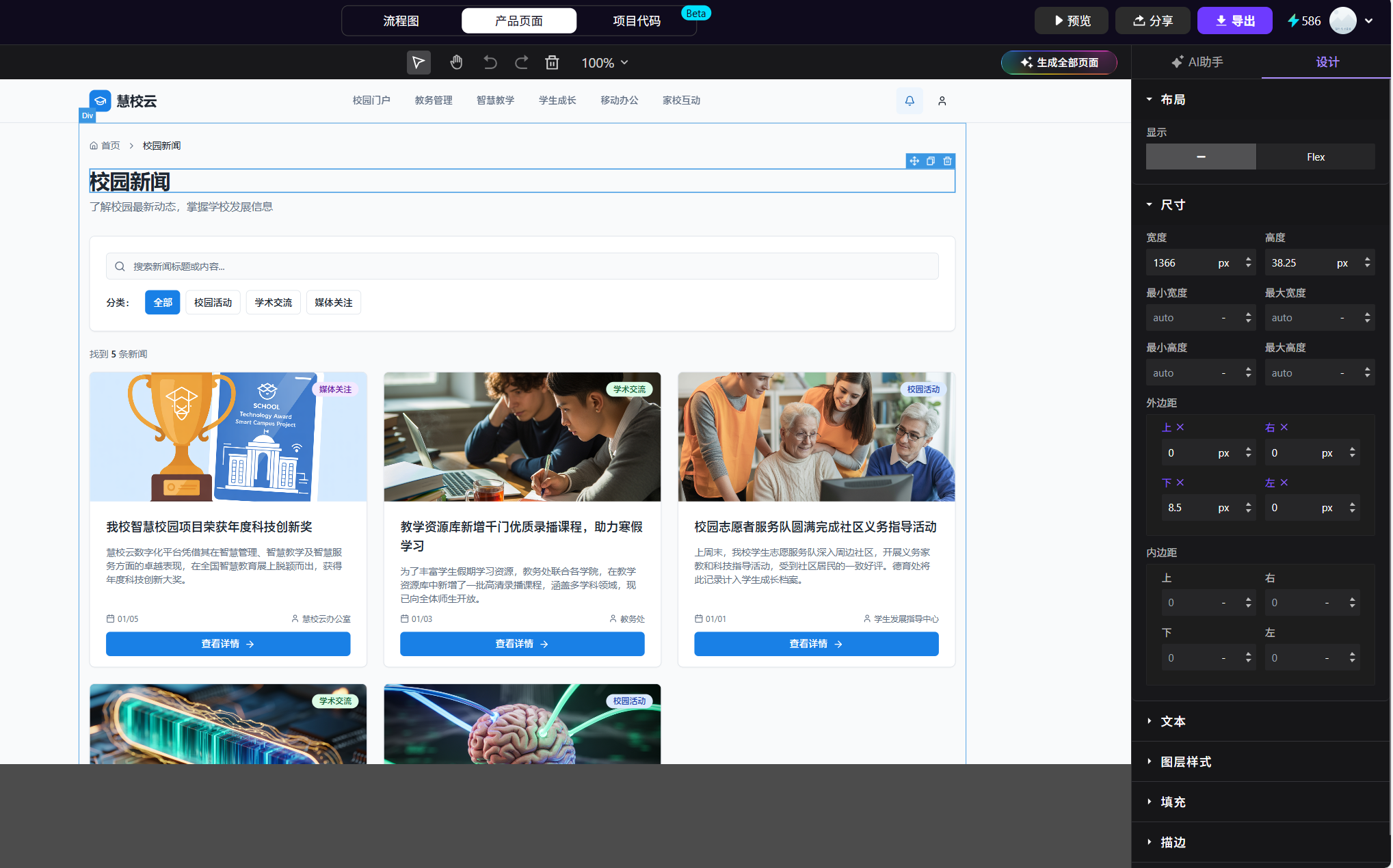Set display to block (dash option)
This screenshot has width=1393, height=868.
click(1201, 157)
